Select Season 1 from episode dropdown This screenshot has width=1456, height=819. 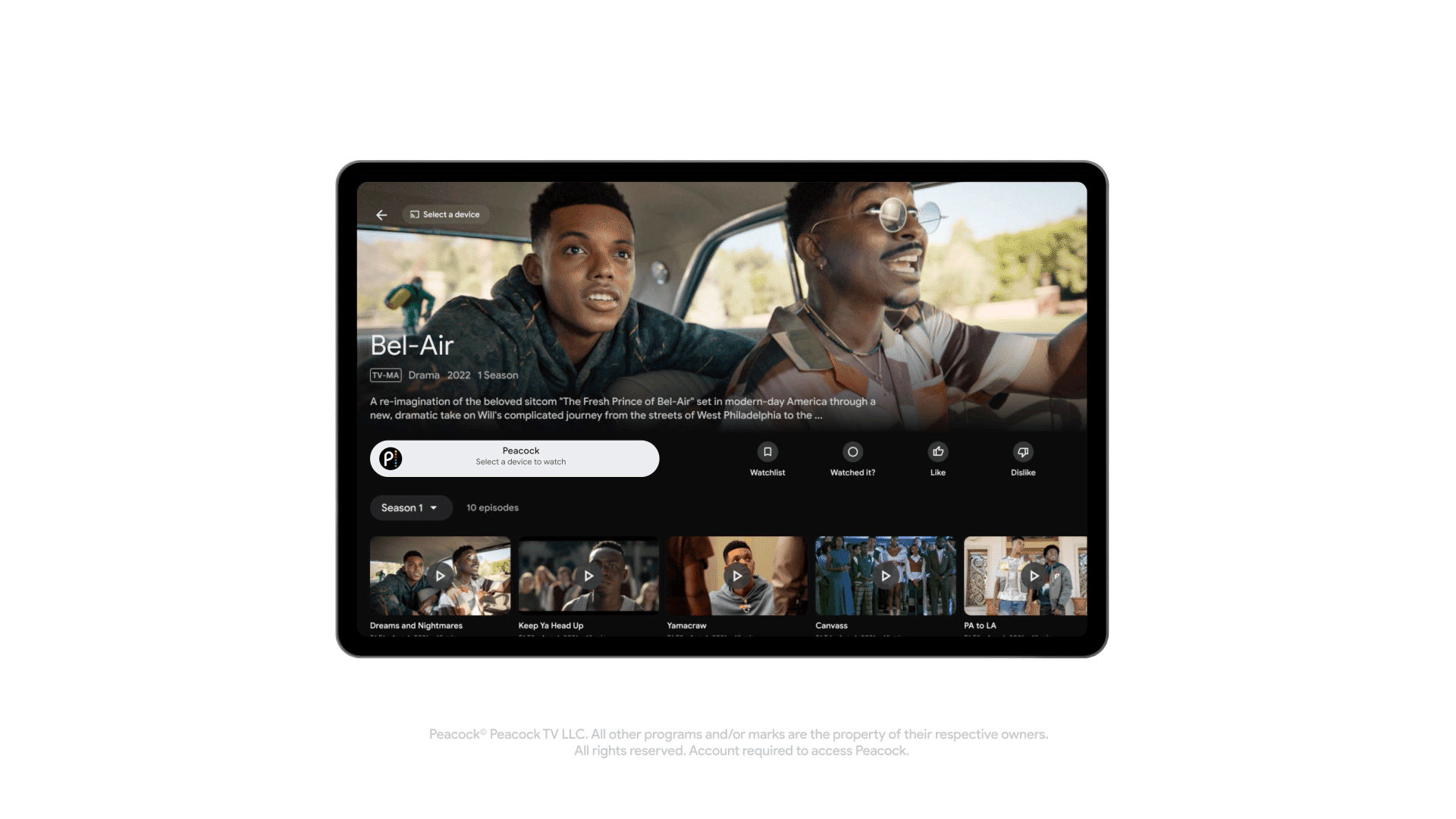pyautogui.click(x=408, y=508)
